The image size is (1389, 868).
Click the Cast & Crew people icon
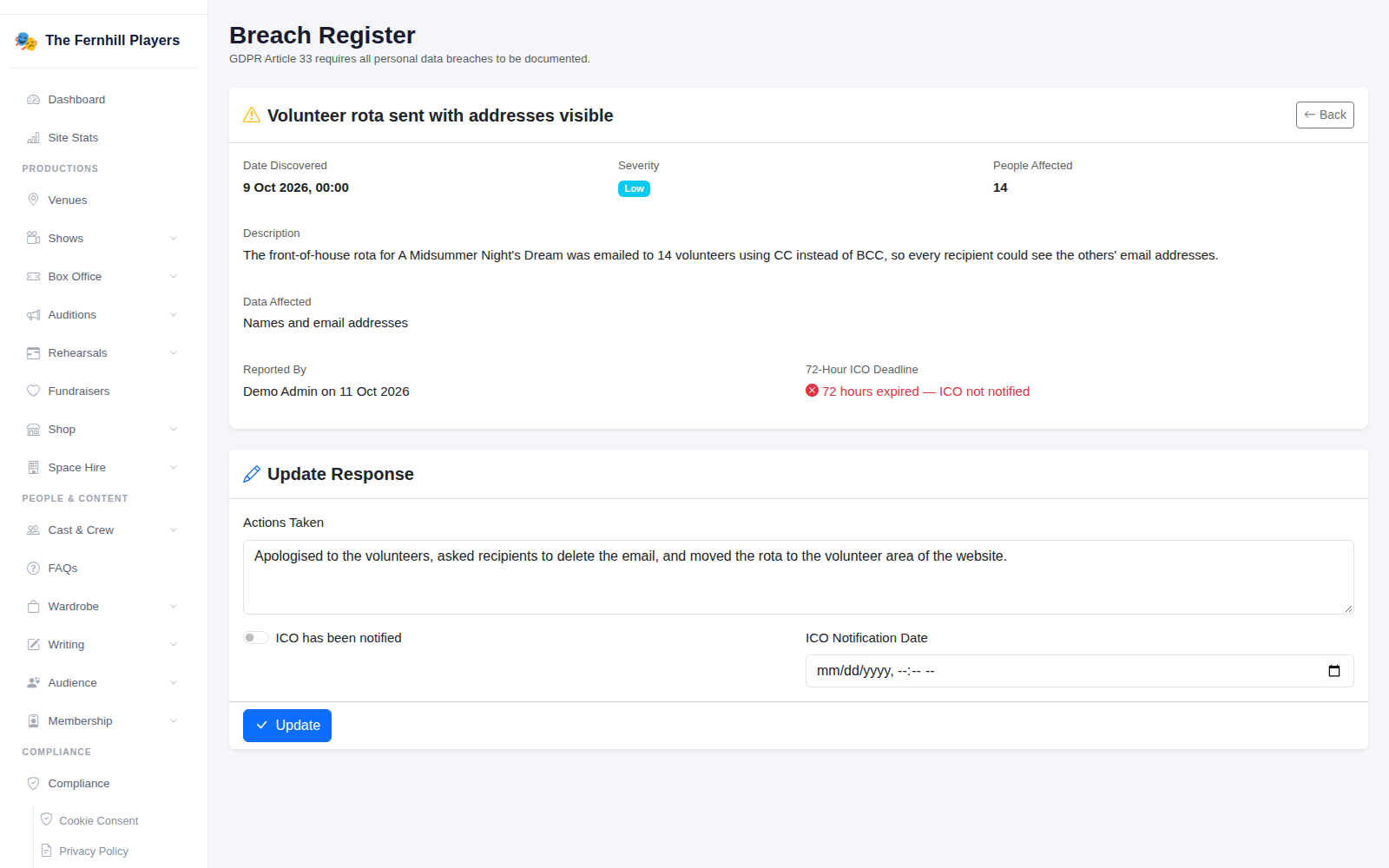[33, 529]
